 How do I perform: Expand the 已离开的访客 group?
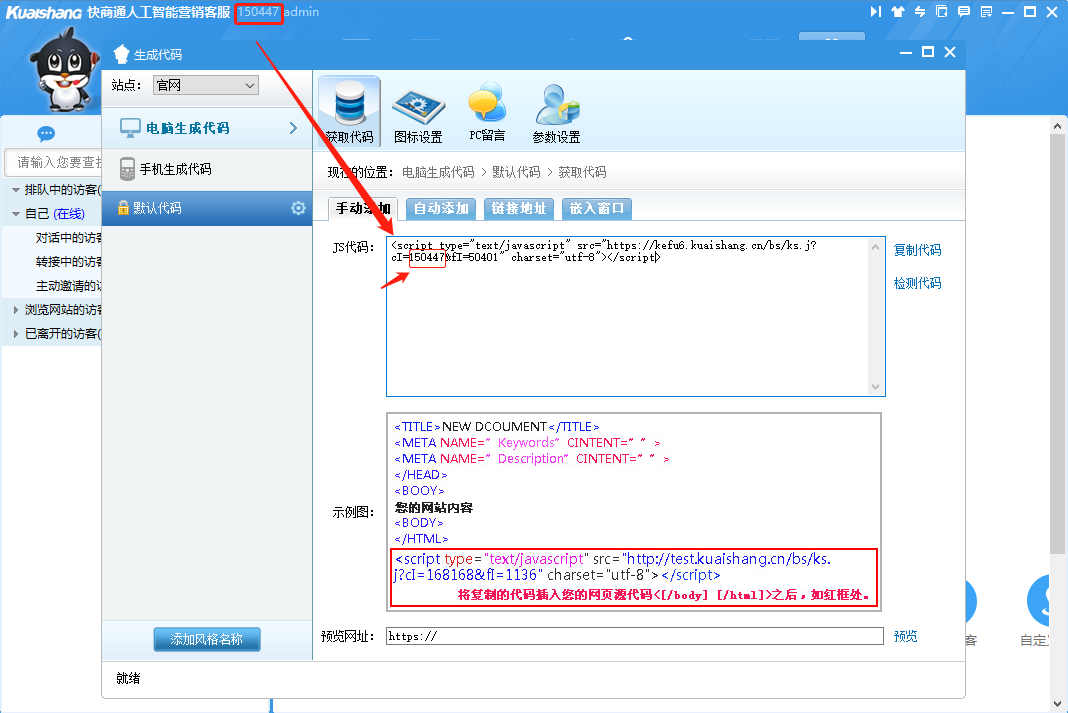click(16, 334)
